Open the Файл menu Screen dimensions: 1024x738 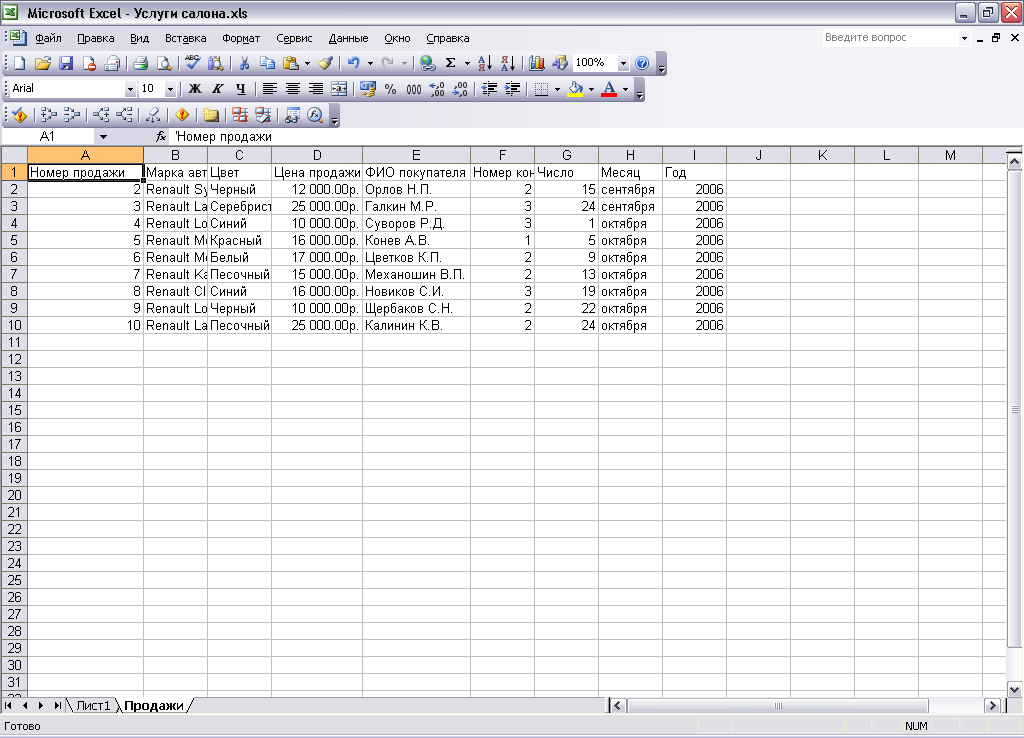click(48, 38)
